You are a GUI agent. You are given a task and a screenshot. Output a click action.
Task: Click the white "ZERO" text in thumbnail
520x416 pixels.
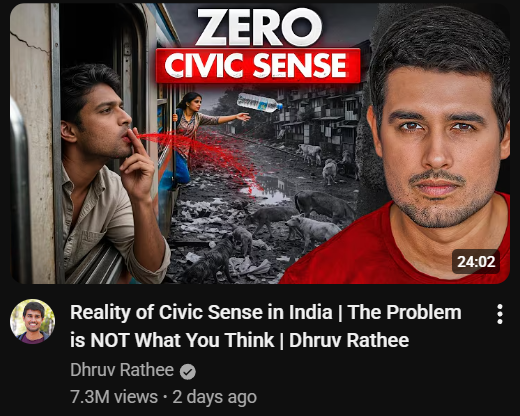258,27
